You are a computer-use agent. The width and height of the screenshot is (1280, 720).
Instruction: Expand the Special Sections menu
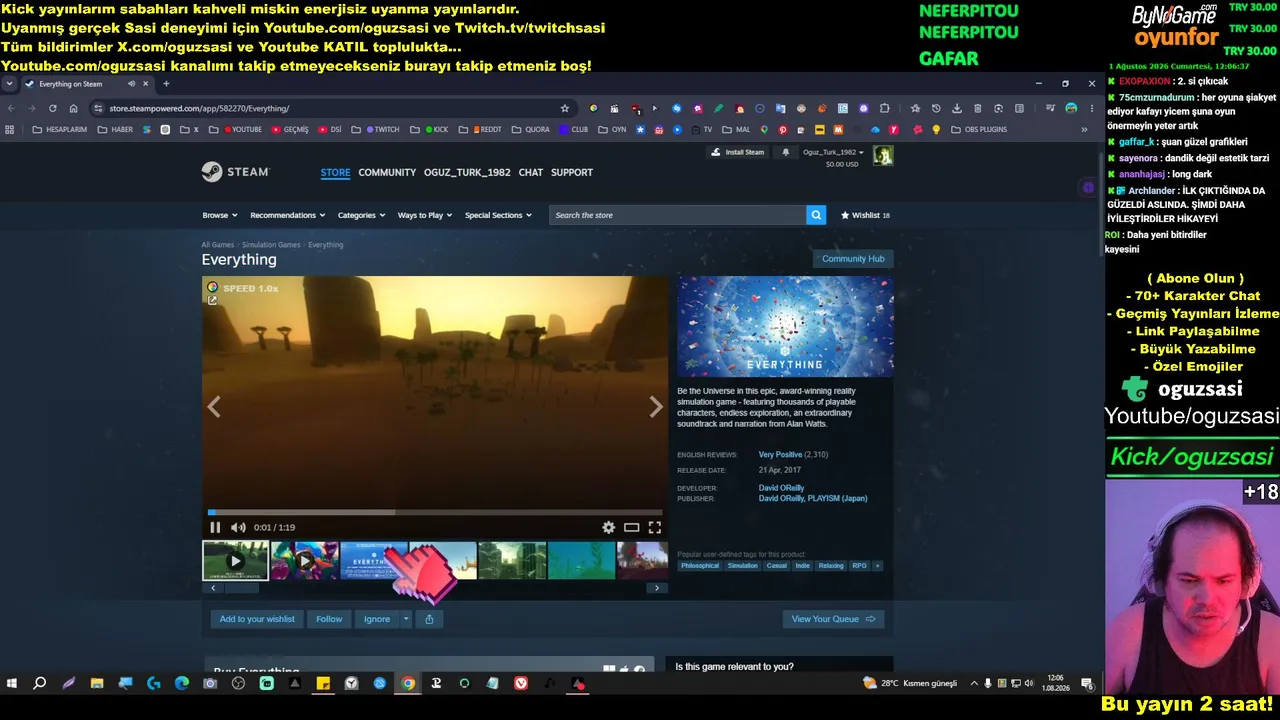pyautogui.click(x=498, y=215)
